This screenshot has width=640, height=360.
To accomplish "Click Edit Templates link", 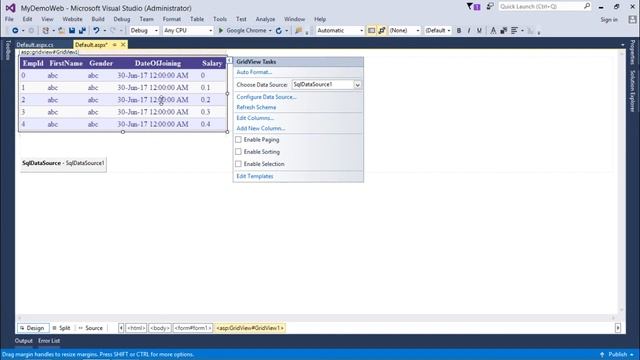I will pyautogui.click(x=255, y=176).
